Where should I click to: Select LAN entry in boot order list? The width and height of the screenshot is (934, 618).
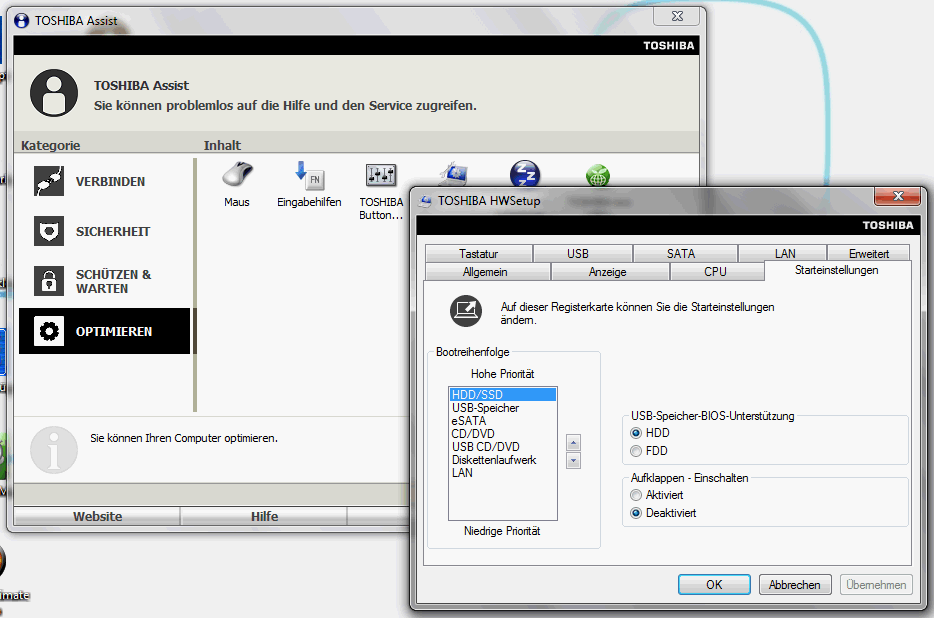click(503, 473)
